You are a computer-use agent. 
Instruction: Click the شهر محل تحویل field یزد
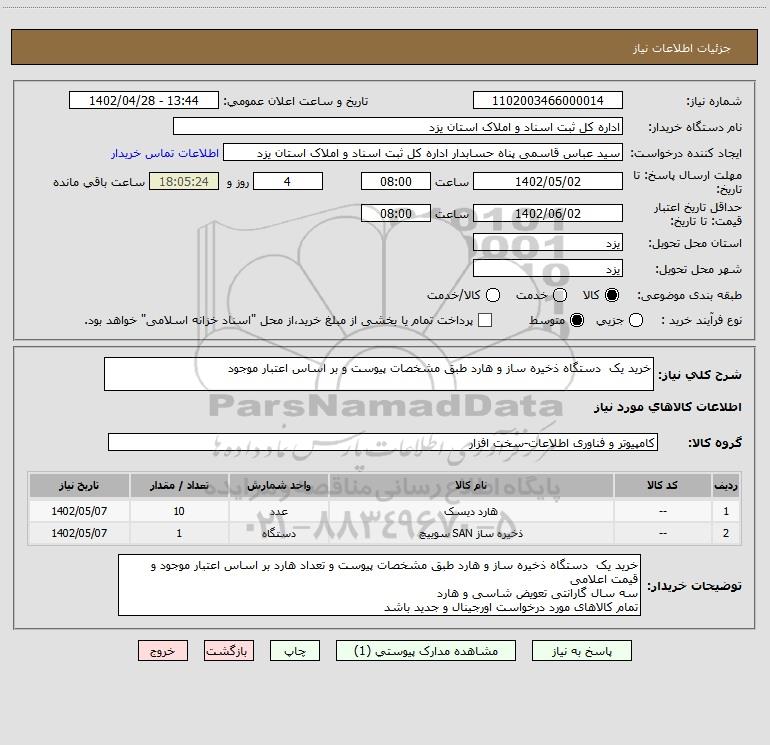[548, 268]
